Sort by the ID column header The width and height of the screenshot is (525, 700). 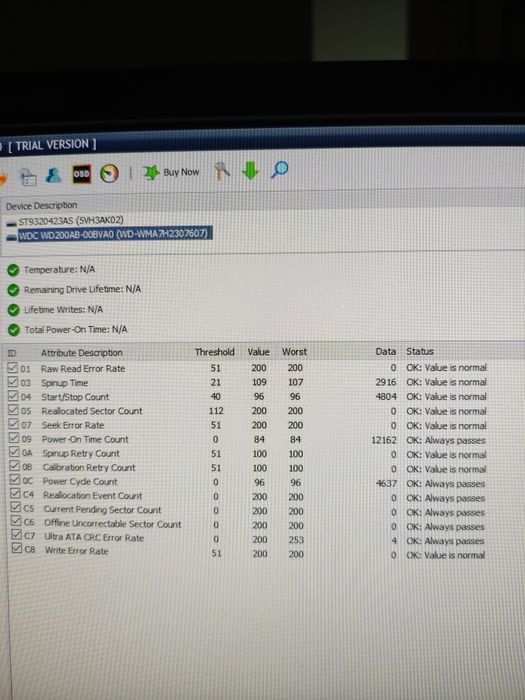pyautogui.click(x=12, y=353)
